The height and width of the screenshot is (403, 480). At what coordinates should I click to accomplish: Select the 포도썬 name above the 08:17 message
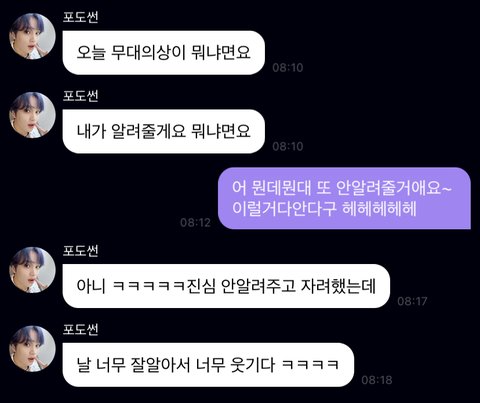[x=81, y=251]
